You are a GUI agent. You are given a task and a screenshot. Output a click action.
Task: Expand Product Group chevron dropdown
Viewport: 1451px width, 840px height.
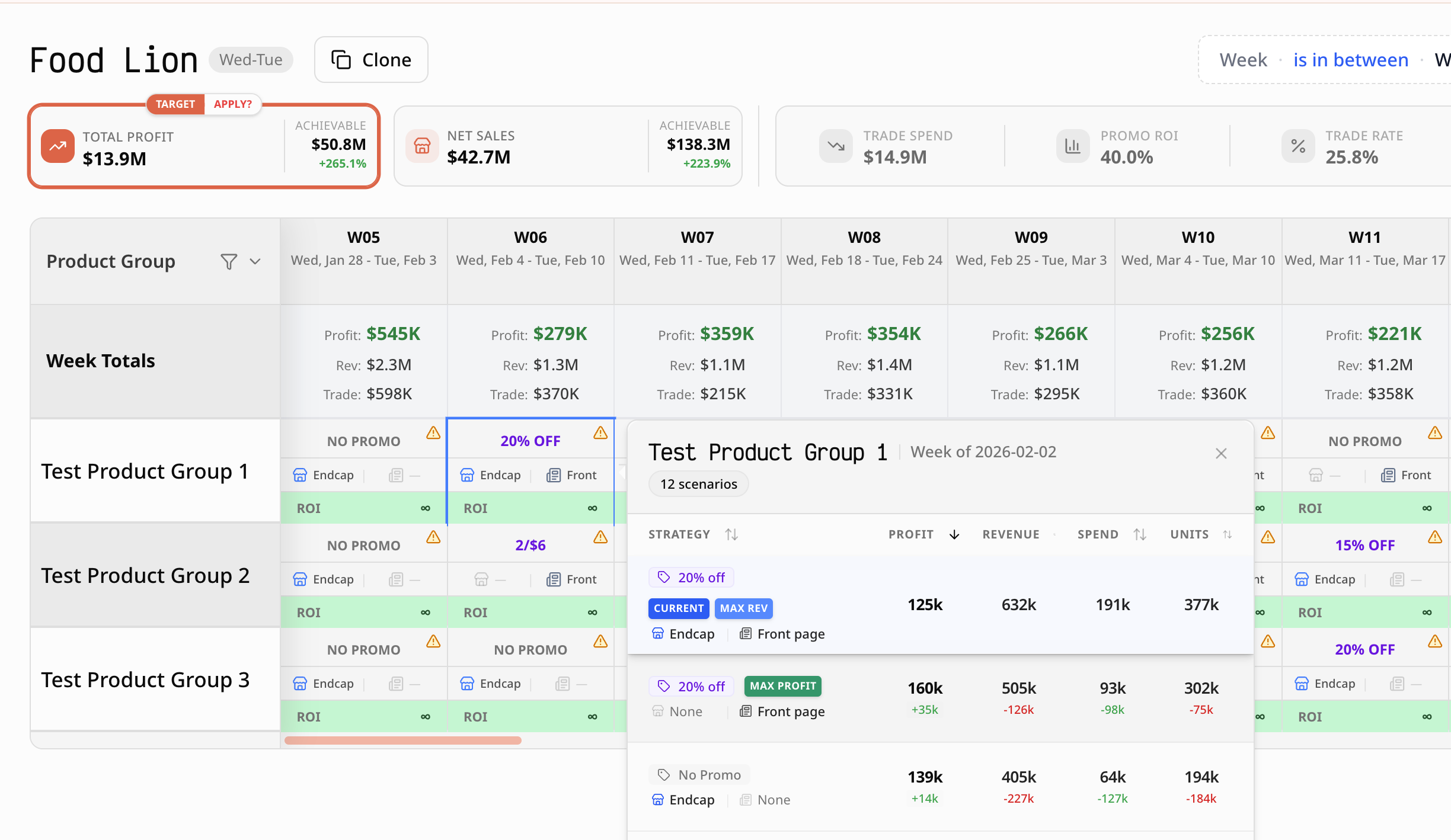255,261
